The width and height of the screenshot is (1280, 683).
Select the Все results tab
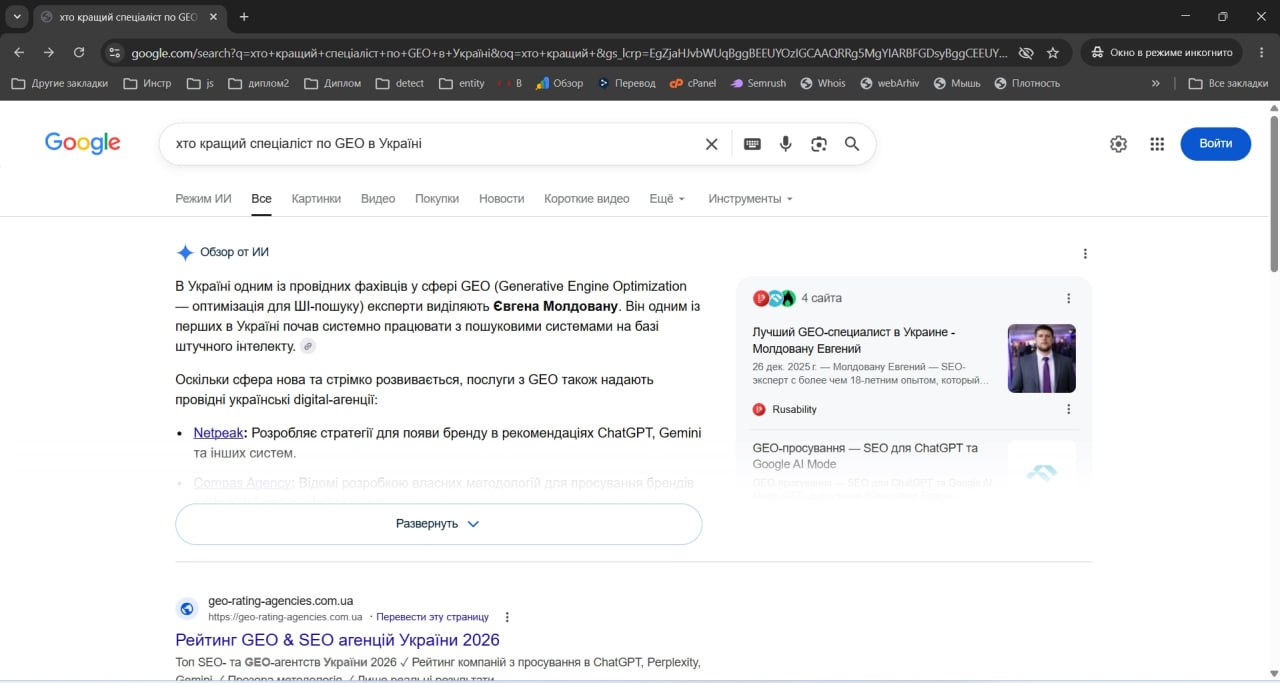click(x=261, y=199)
